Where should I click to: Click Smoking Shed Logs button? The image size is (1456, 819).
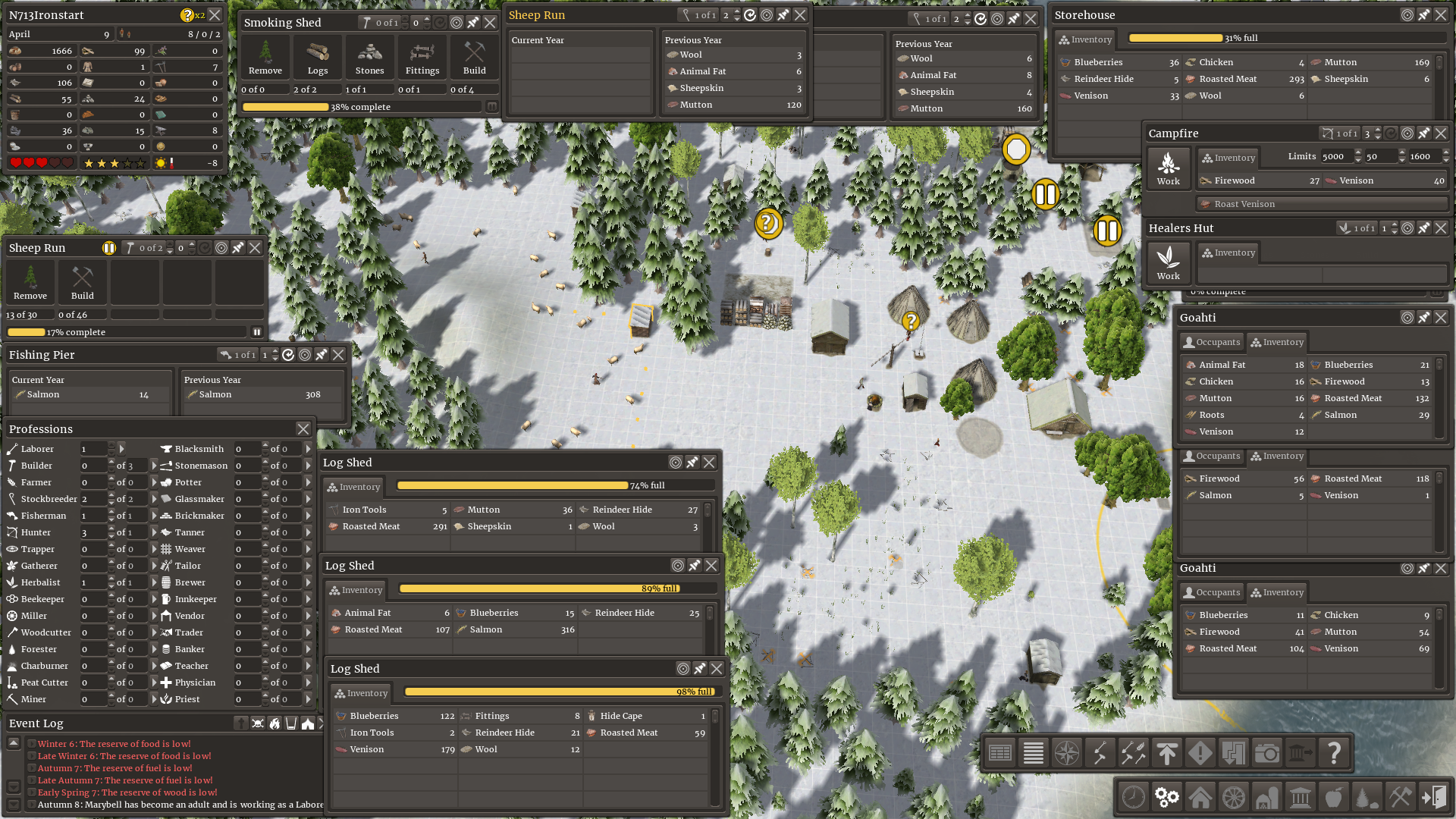318,58
